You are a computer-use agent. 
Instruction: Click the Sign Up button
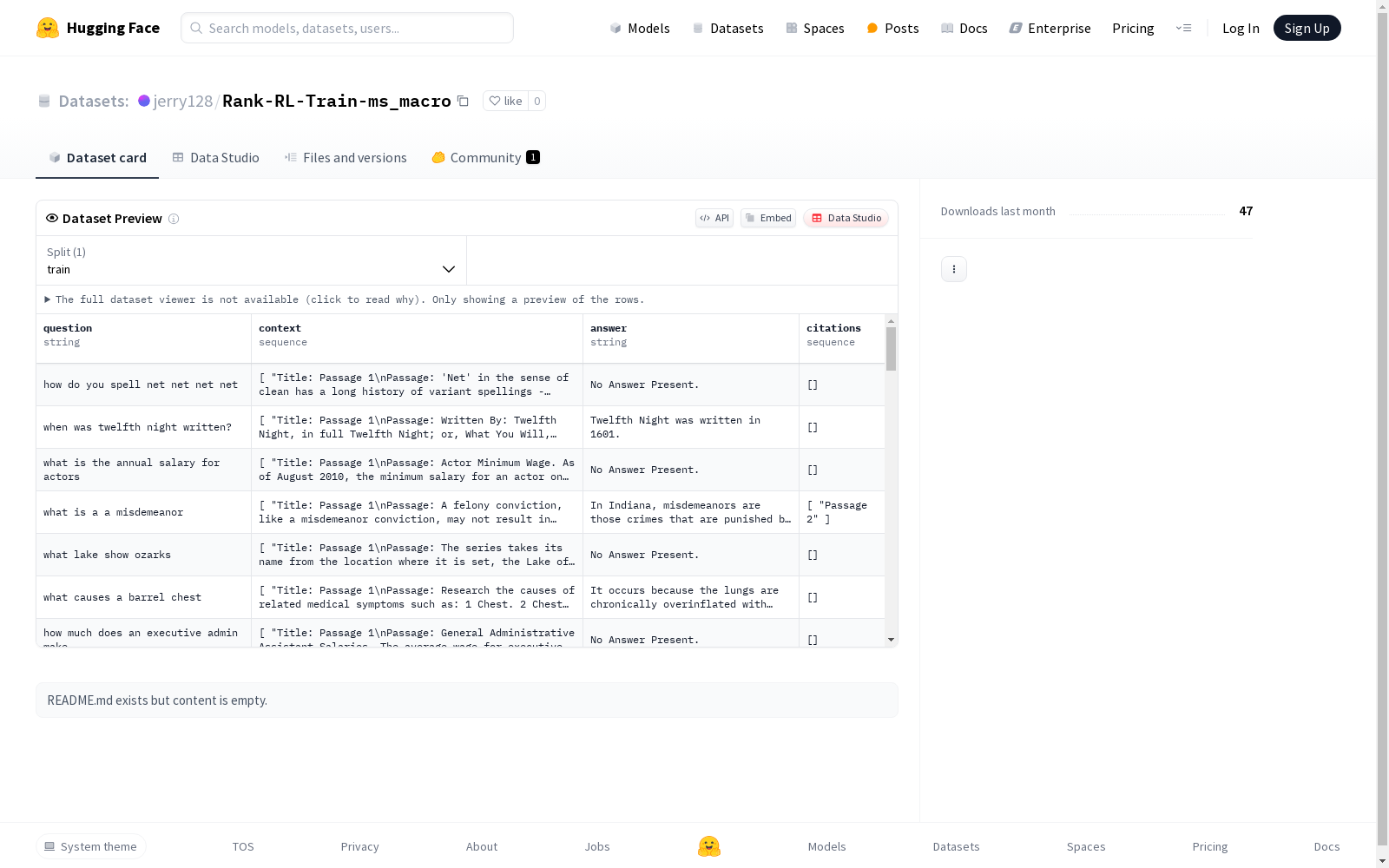1307,28
